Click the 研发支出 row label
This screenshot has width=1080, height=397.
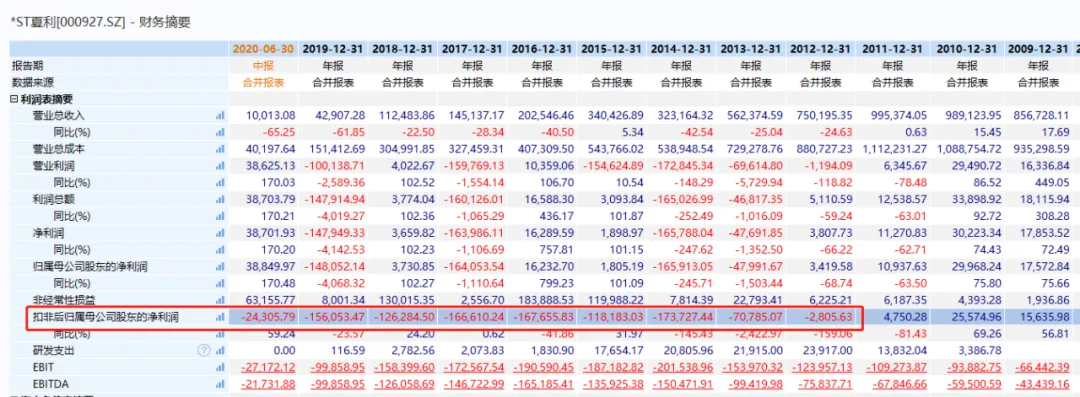54,350
